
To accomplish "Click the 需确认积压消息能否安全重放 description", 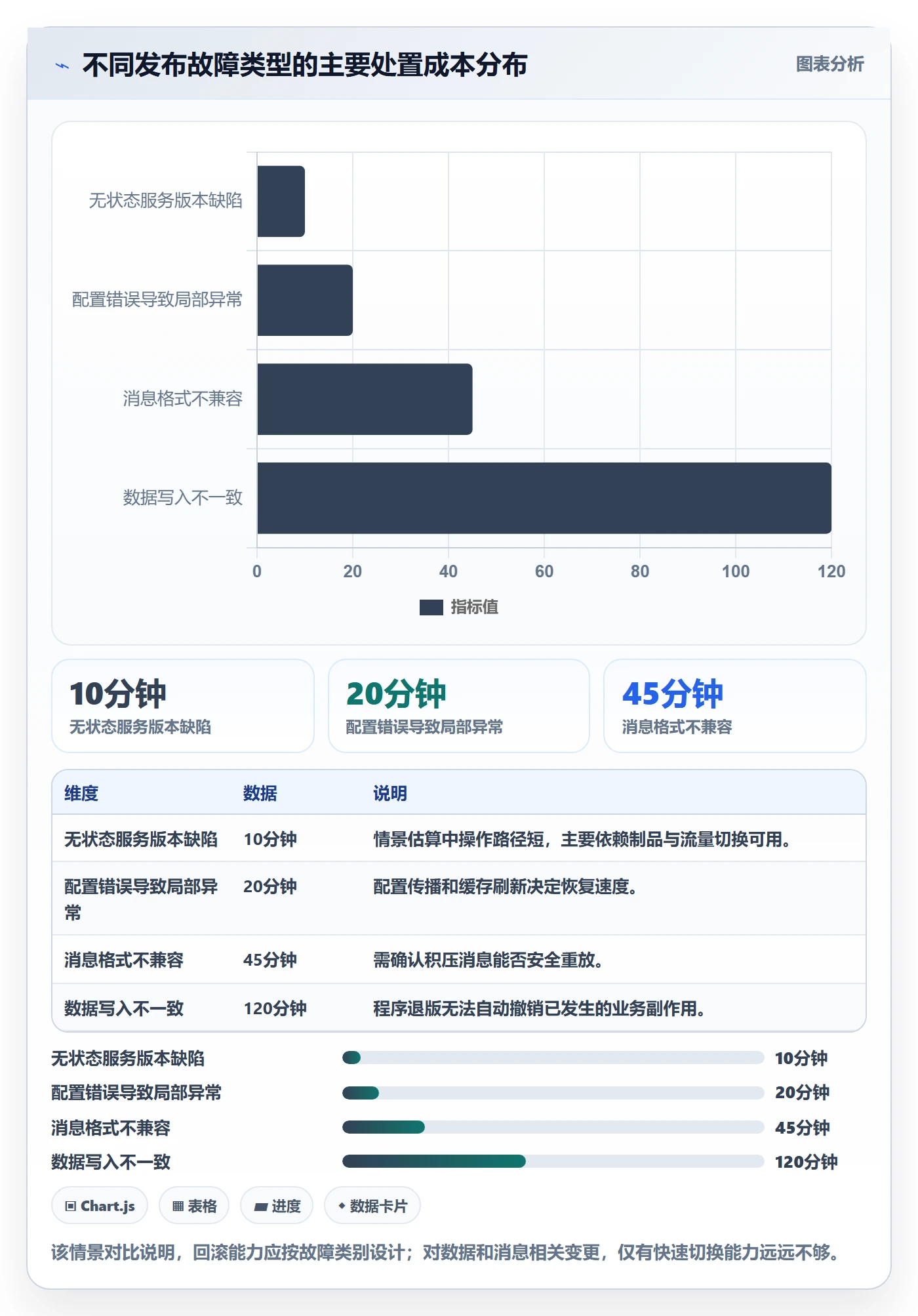I will [488, 960].
